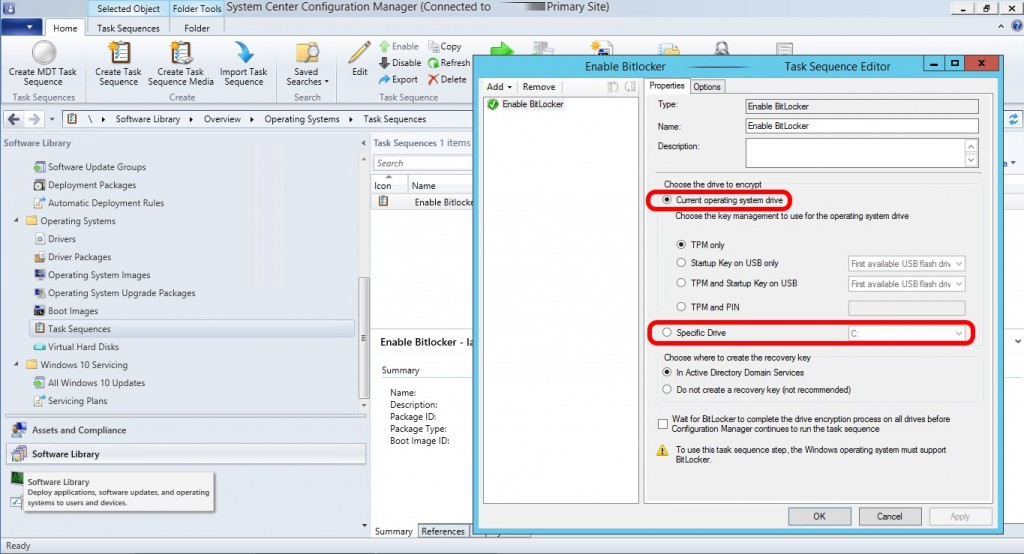Click Delete with red X icon
This screenshot has width=1024, height=554.
pos(447,79)
